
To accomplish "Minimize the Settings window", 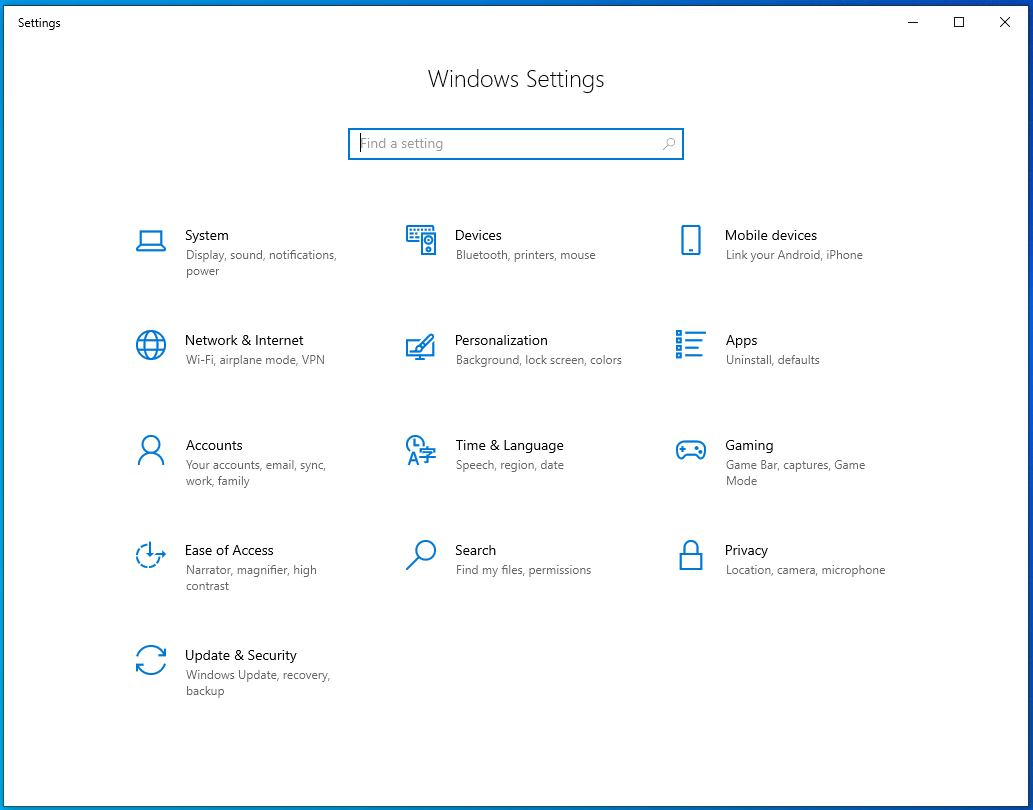I will coord(913,22).
